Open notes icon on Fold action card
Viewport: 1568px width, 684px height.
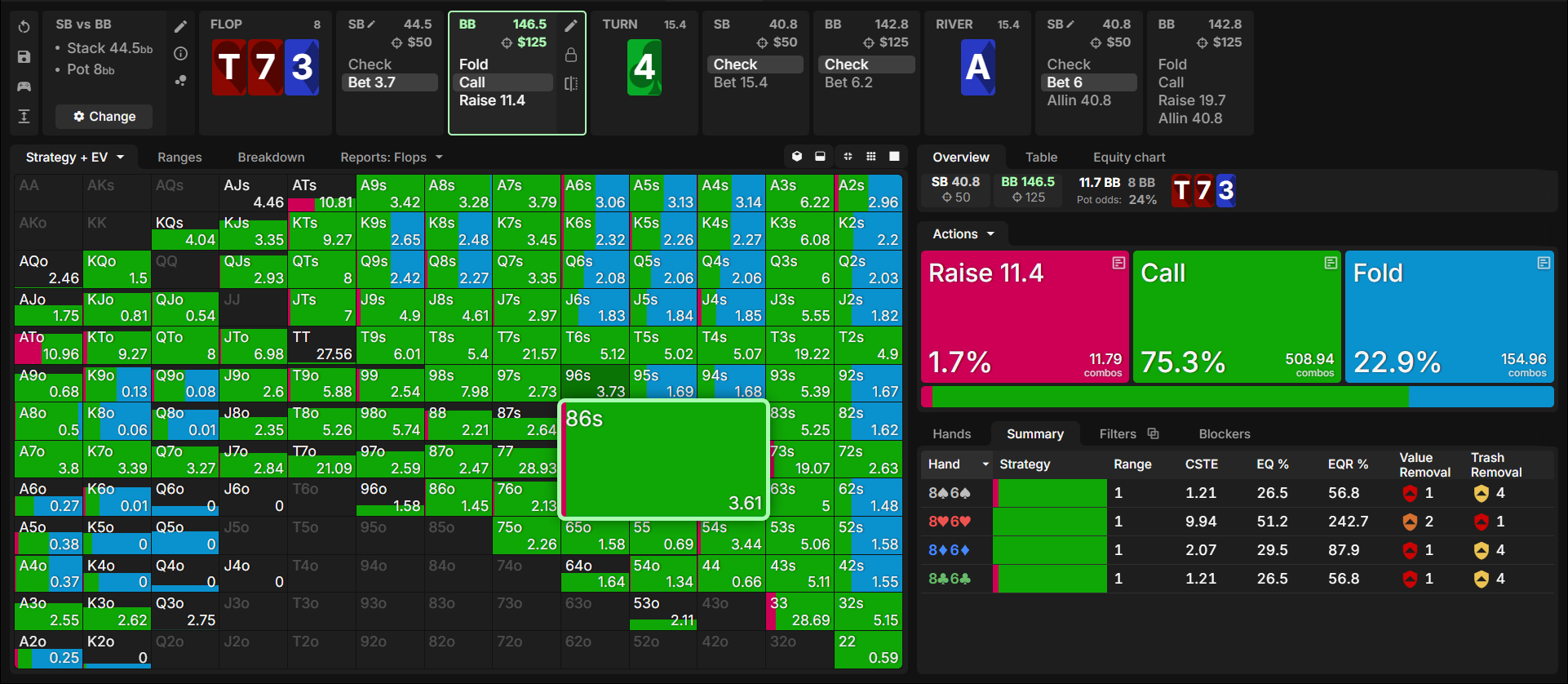[1544, 263]
